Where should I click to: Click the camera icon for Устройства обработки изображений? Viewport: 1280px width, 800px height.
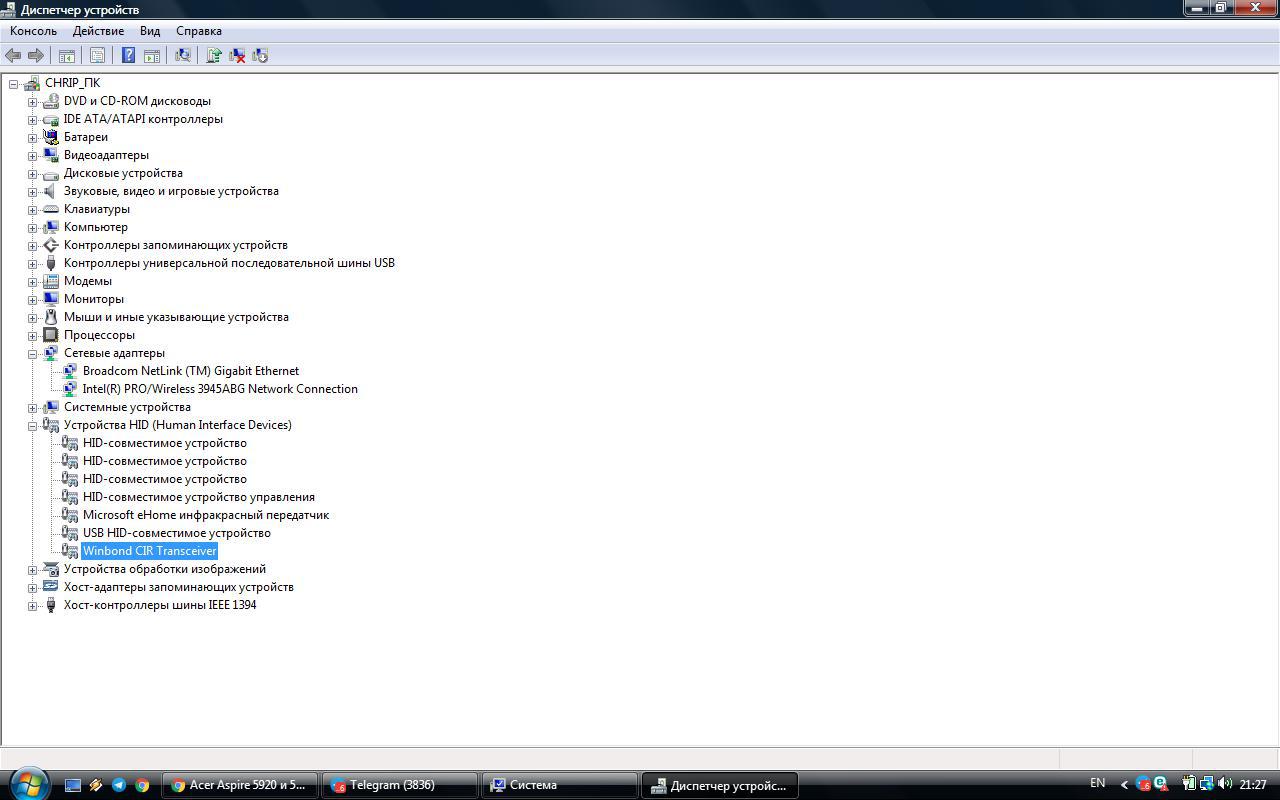[x=51, y=569]
